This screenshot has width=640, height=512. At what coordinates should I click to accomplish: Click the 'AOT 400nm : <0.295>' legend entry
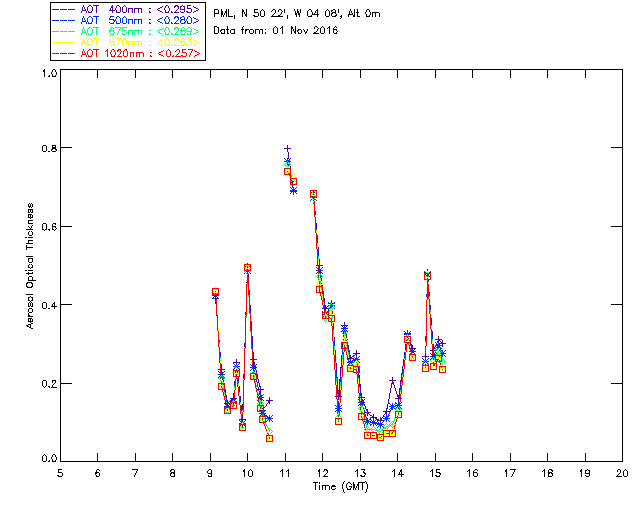(127, 9)
